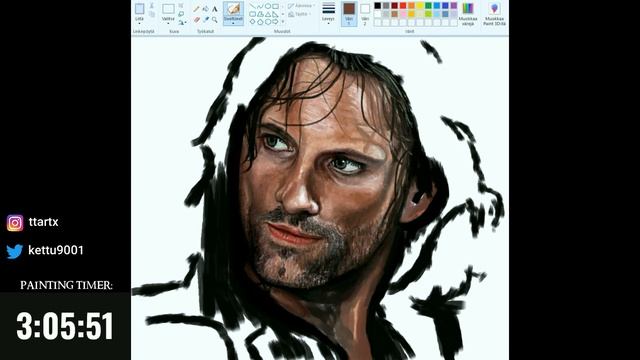Click the ttartx username text
The height and width of the screenshot is (360, 640).
pos(44,222)
